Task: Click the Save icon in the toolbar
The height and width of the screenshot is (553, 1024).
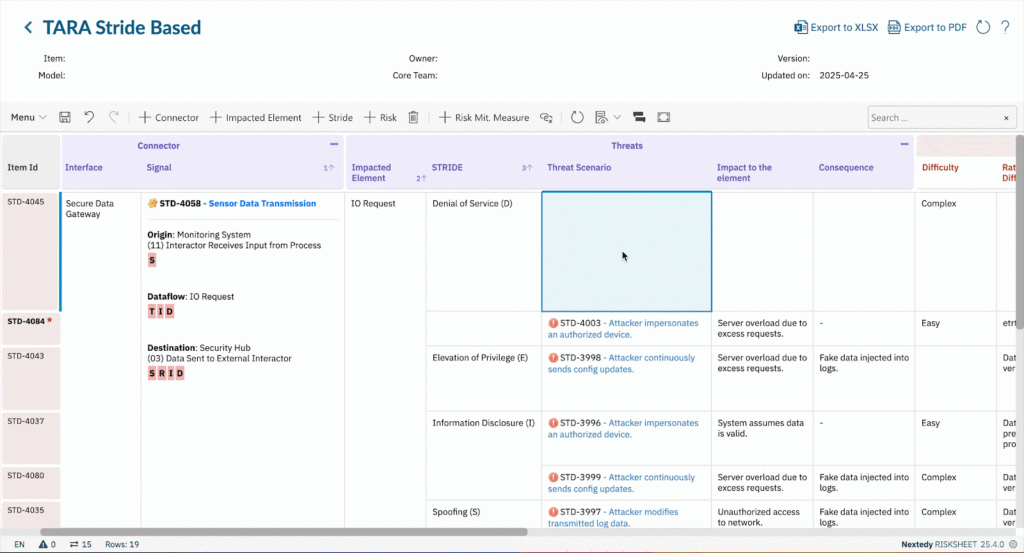Action: click(65, 117)
